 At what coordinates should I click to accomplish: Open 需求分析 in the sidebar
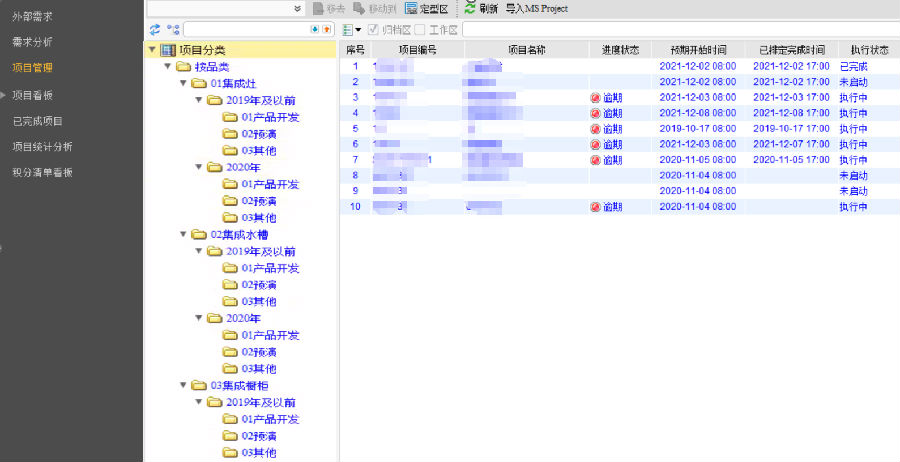32,42
